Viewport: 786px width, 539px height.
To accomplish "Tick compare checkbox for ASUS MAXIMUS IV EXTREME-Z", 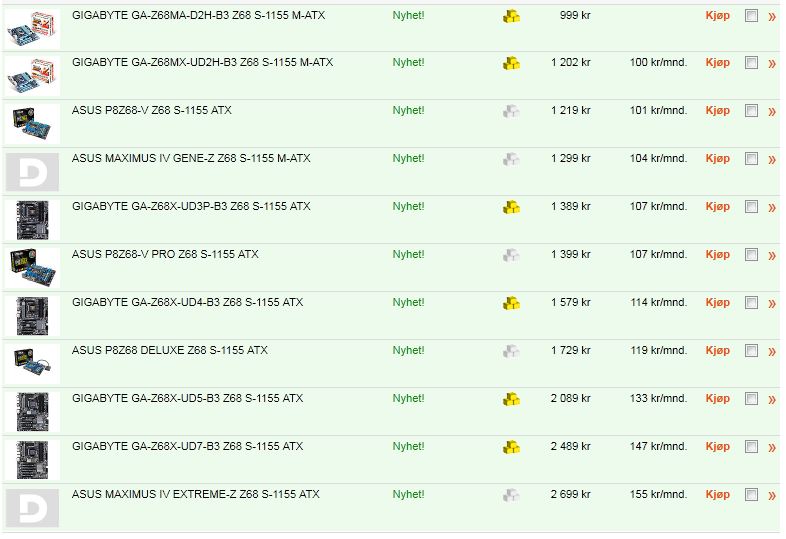I will pos(751,495).
